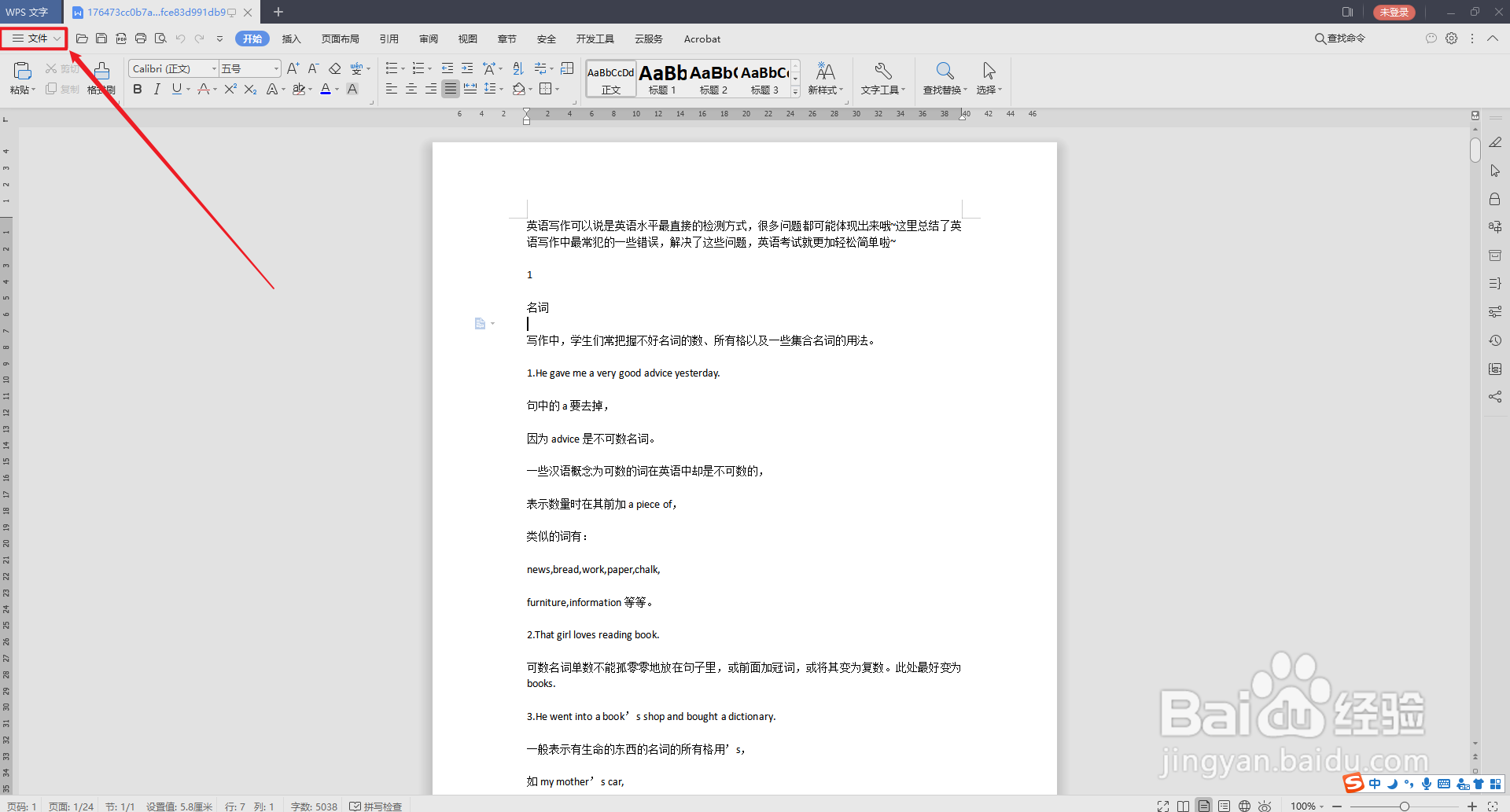1510x812 pixels.
Task: Open the Select (选择) tool
Action: 989,79
